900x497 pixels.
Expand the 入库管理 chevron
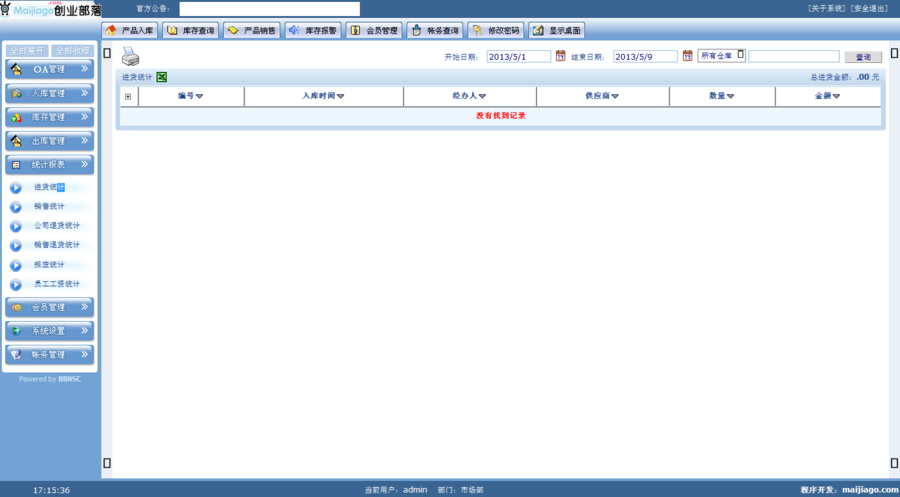click(84, 92)
